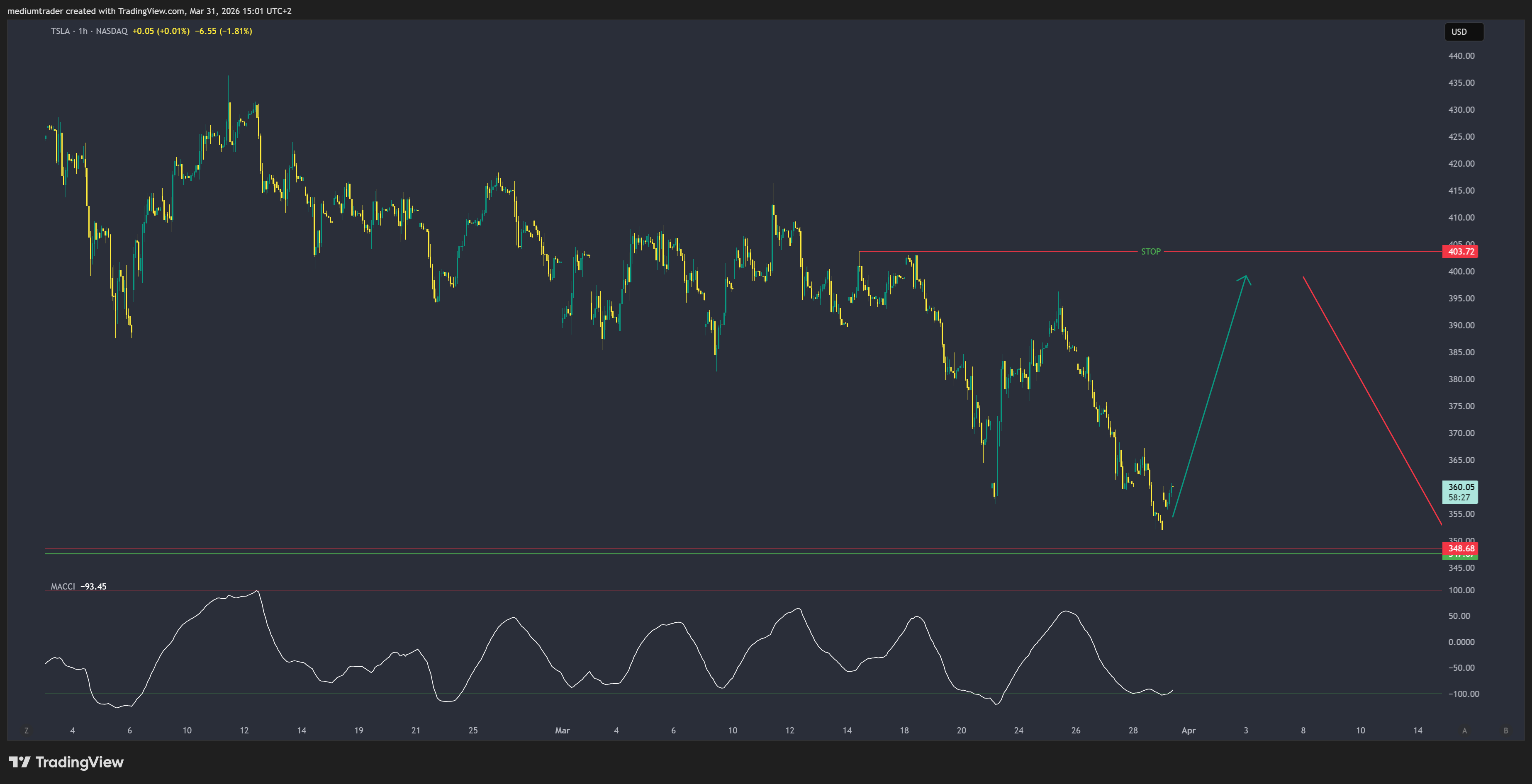1532x784 pixels.
Task: Click the header text mentioning mediumtrader
Action: (149, 11)
